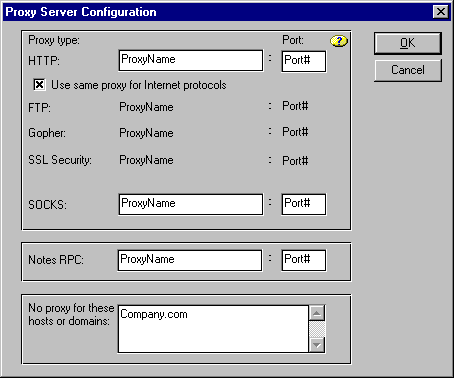This screenshot has width=457, height=380.
Task: Click the SSL Security Port# value
Action: pos(295,161)
